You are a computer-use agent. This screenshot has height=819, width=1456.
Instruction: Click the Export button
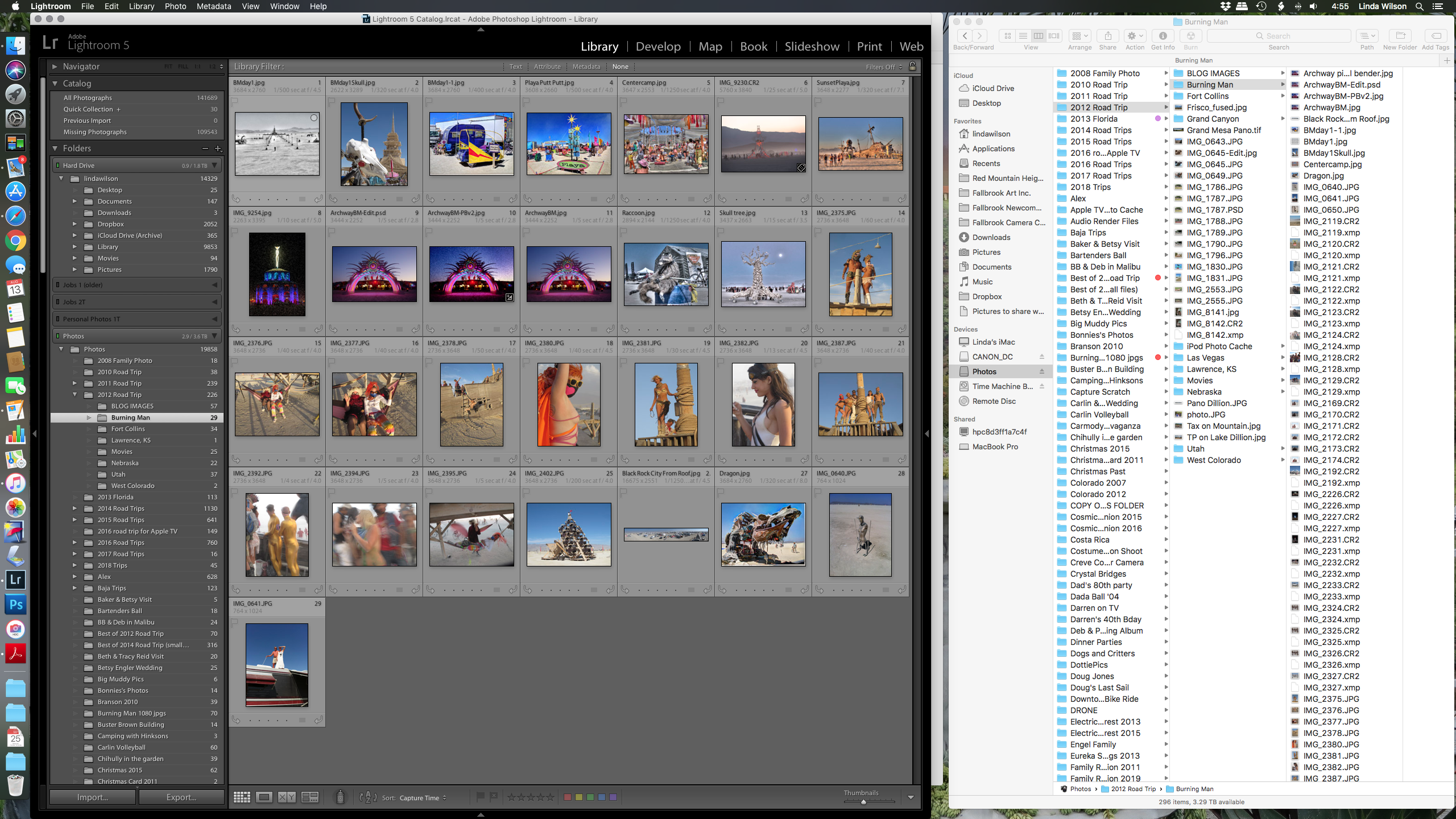coord(181,797)
